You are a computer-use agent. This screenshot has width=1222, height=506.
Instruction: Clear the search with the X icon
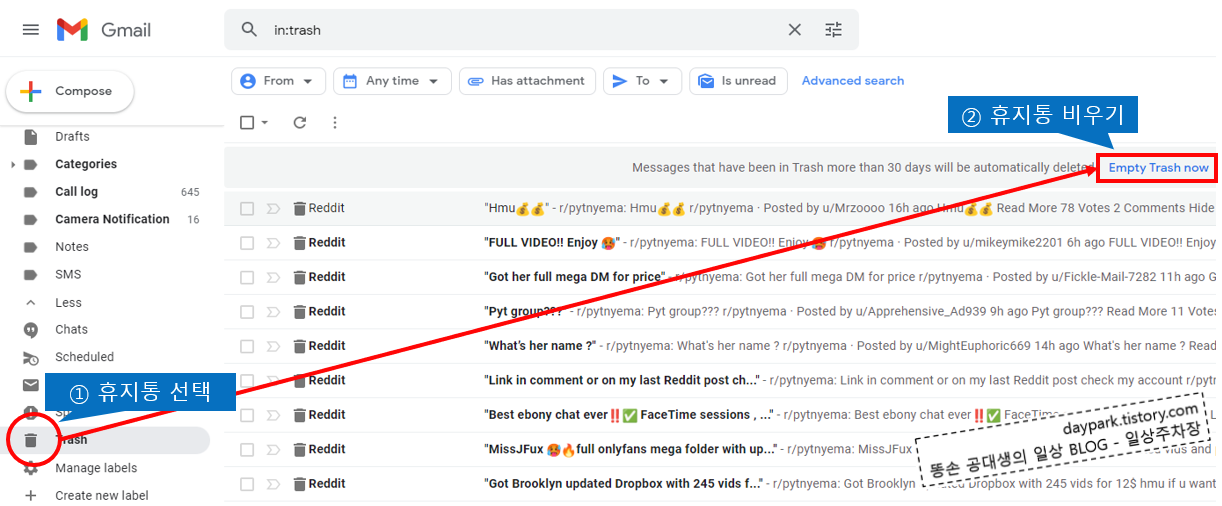795,30
